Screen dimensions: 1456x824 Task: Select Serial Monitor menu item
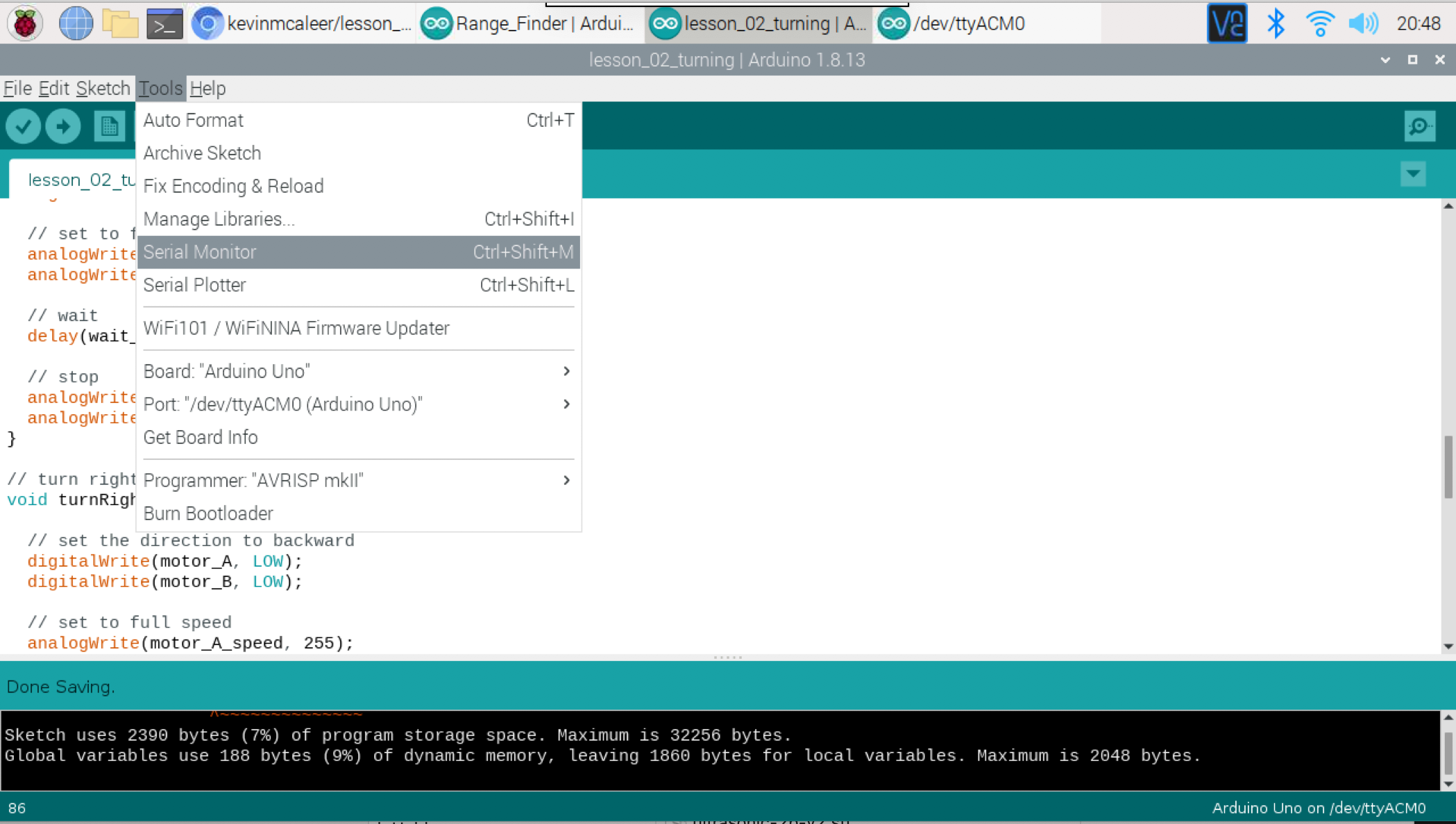click(359, 252)
